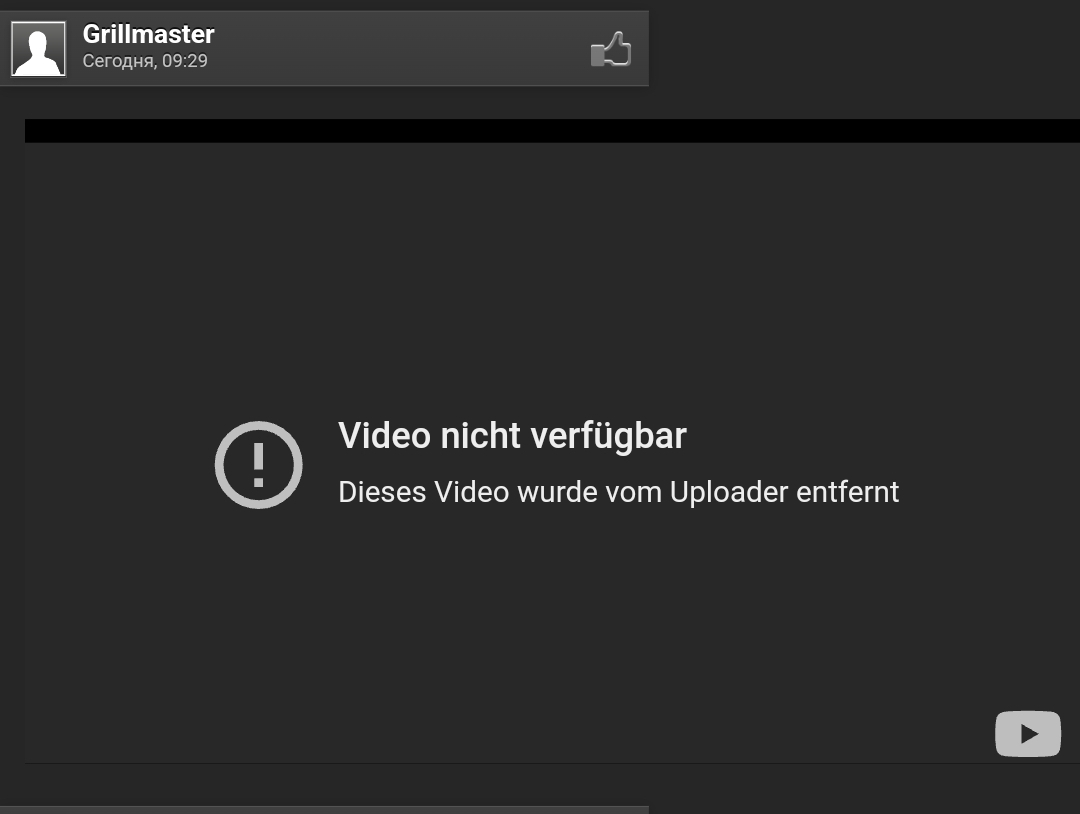The height and width of the screenshot is (814, 1080).
Task: Click next post's header bar at bottom
Action: coord(324,810)
